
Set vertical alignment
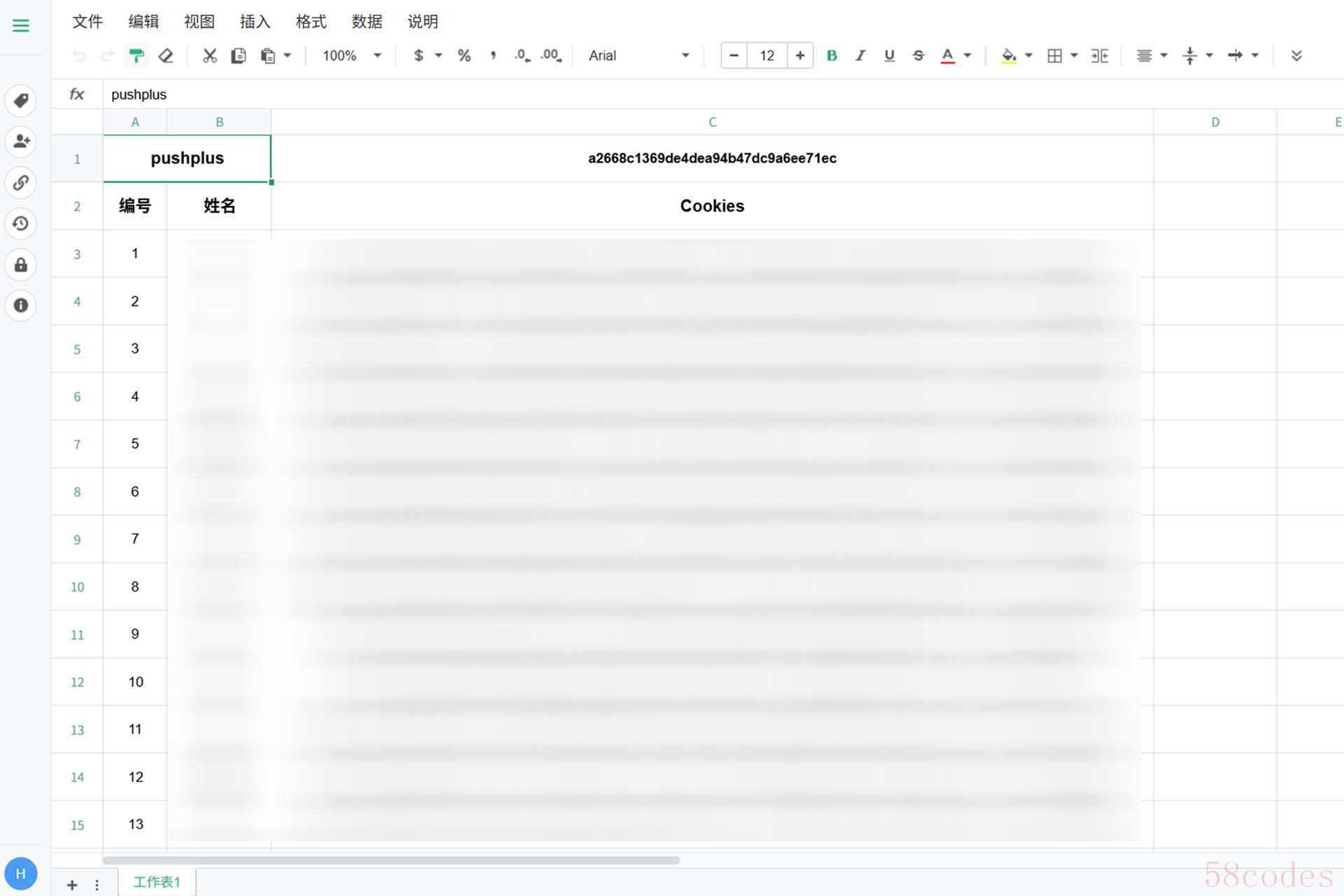coord(1190,55)
